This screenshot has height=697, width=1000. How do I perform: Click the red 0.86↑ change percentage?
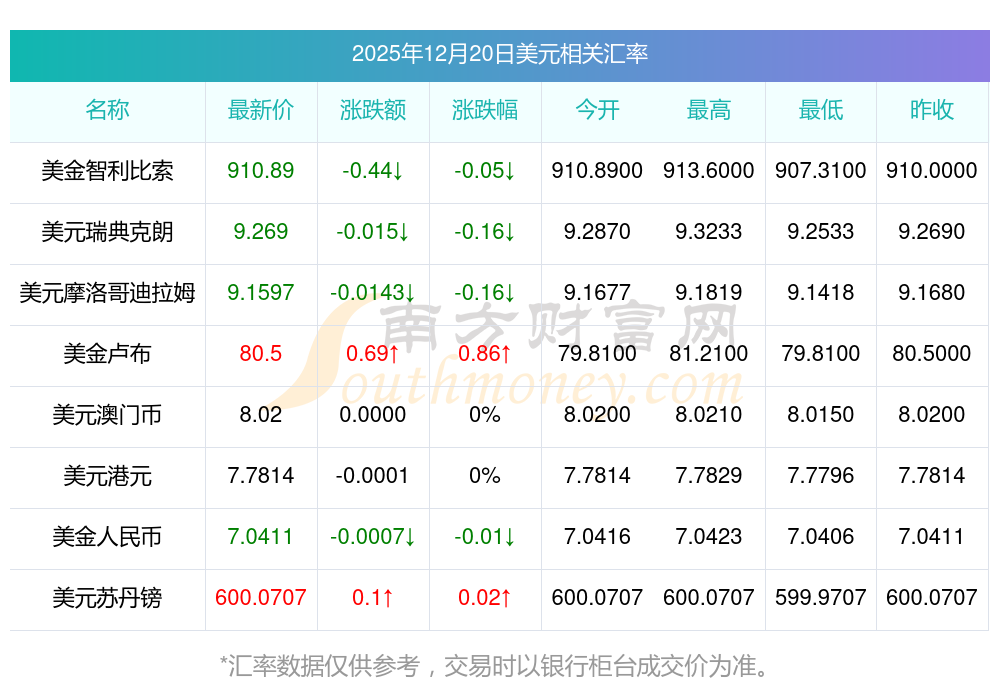pos(485,354)
